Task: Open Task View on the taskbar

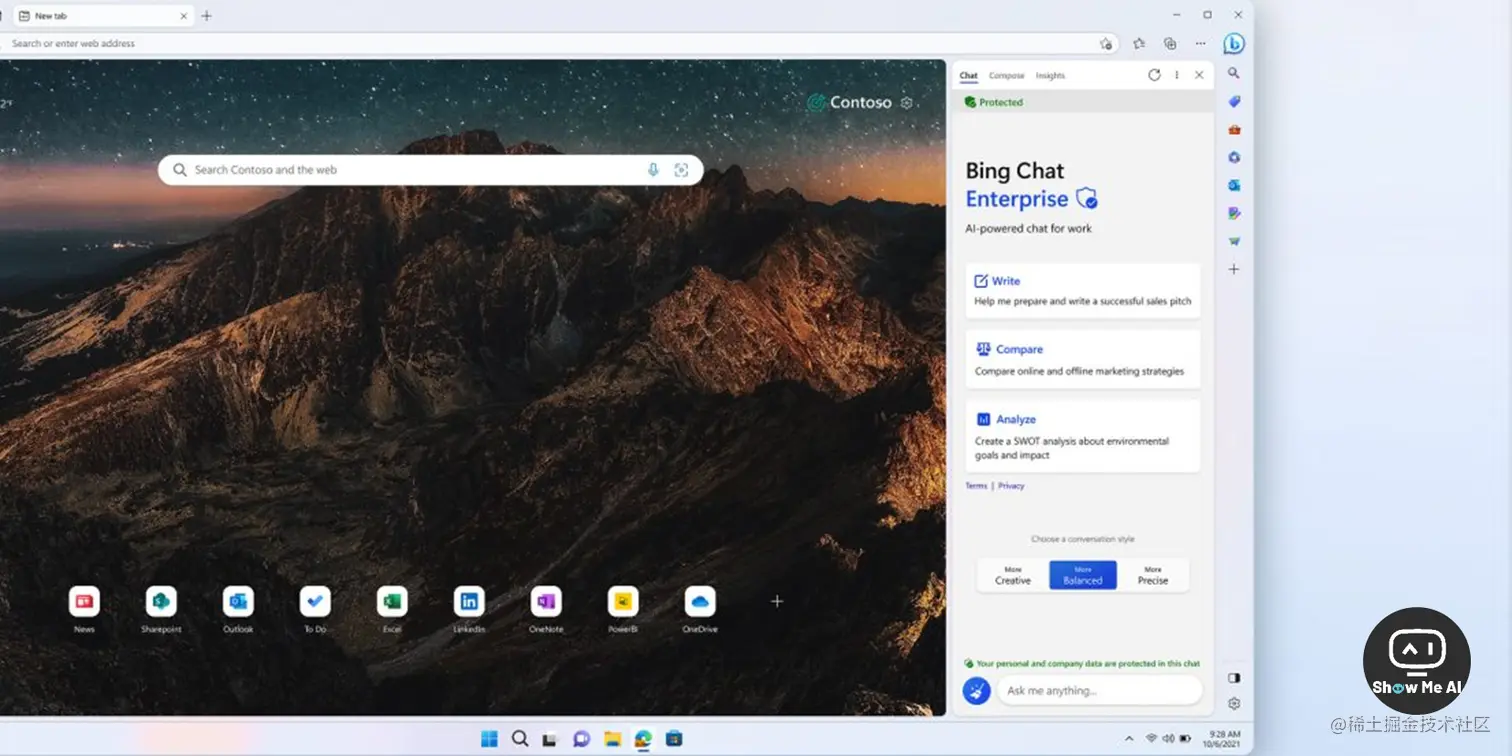Action: click(549, 740)
